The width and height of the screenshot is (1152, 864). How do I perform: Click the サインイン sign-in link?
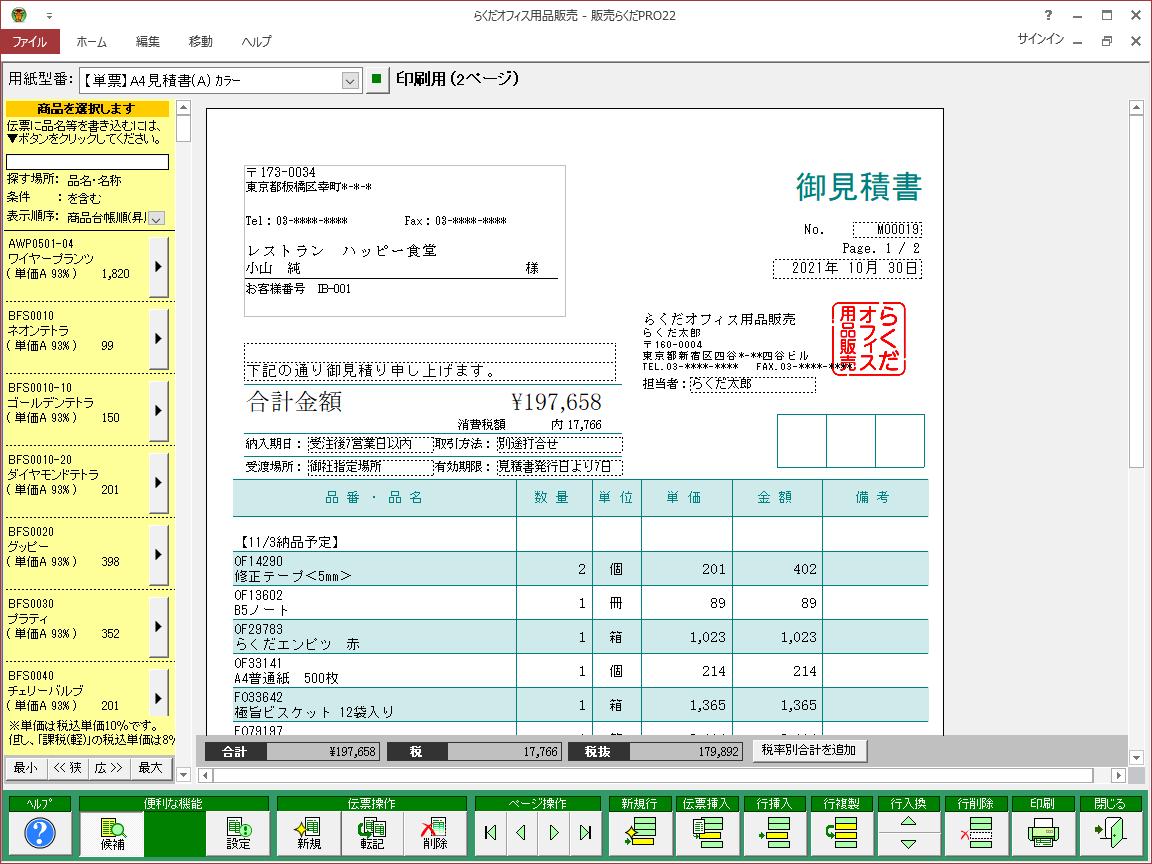coord(1040,39)
